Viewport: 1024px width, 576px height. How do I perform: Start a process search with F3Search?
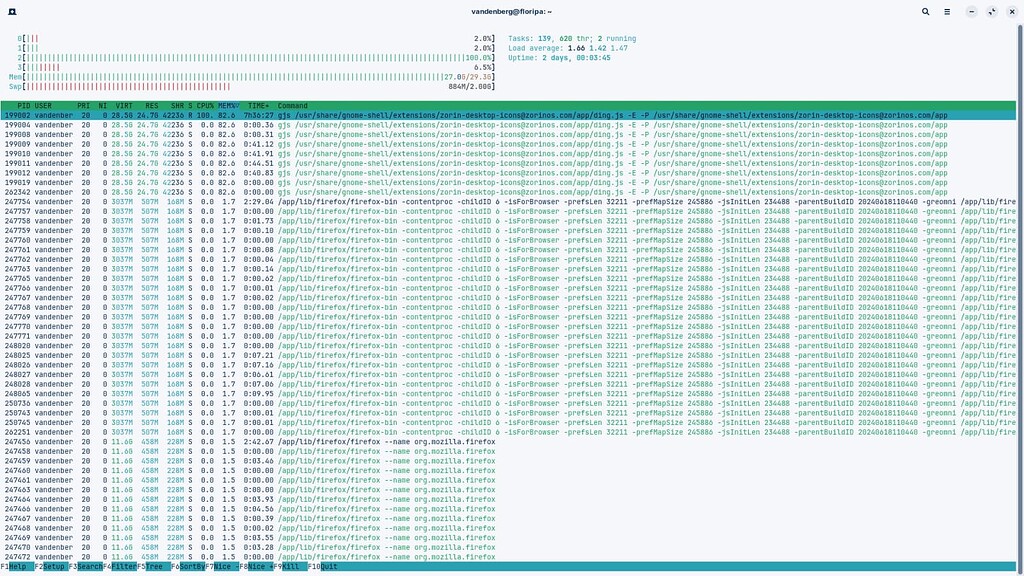(84, 567)
